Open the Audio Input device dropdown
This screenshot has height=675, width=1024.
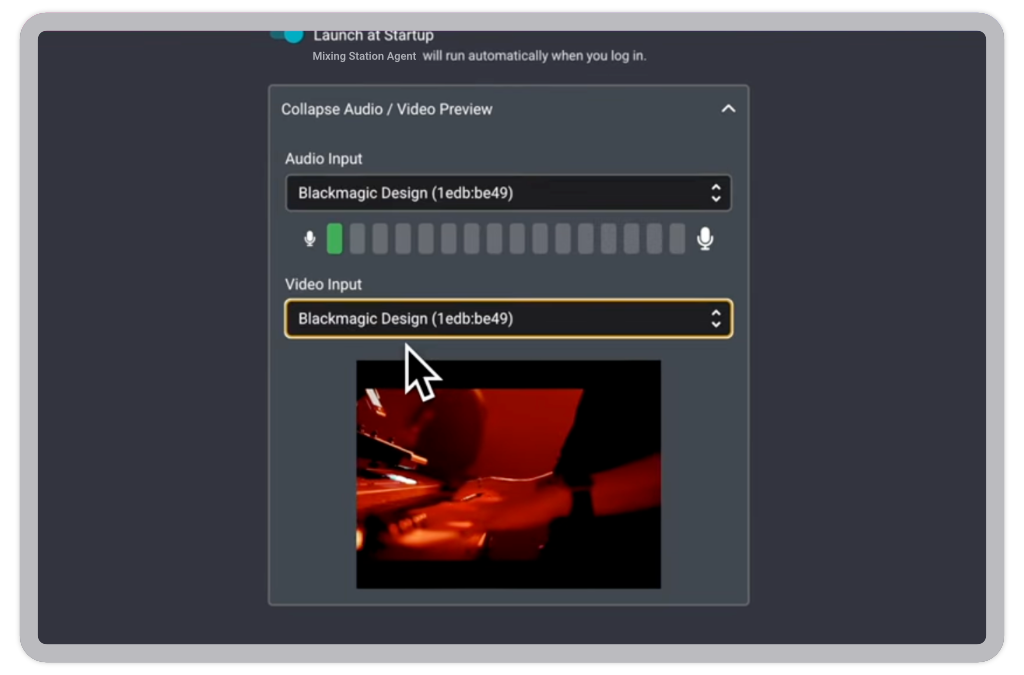click(507, 192)
